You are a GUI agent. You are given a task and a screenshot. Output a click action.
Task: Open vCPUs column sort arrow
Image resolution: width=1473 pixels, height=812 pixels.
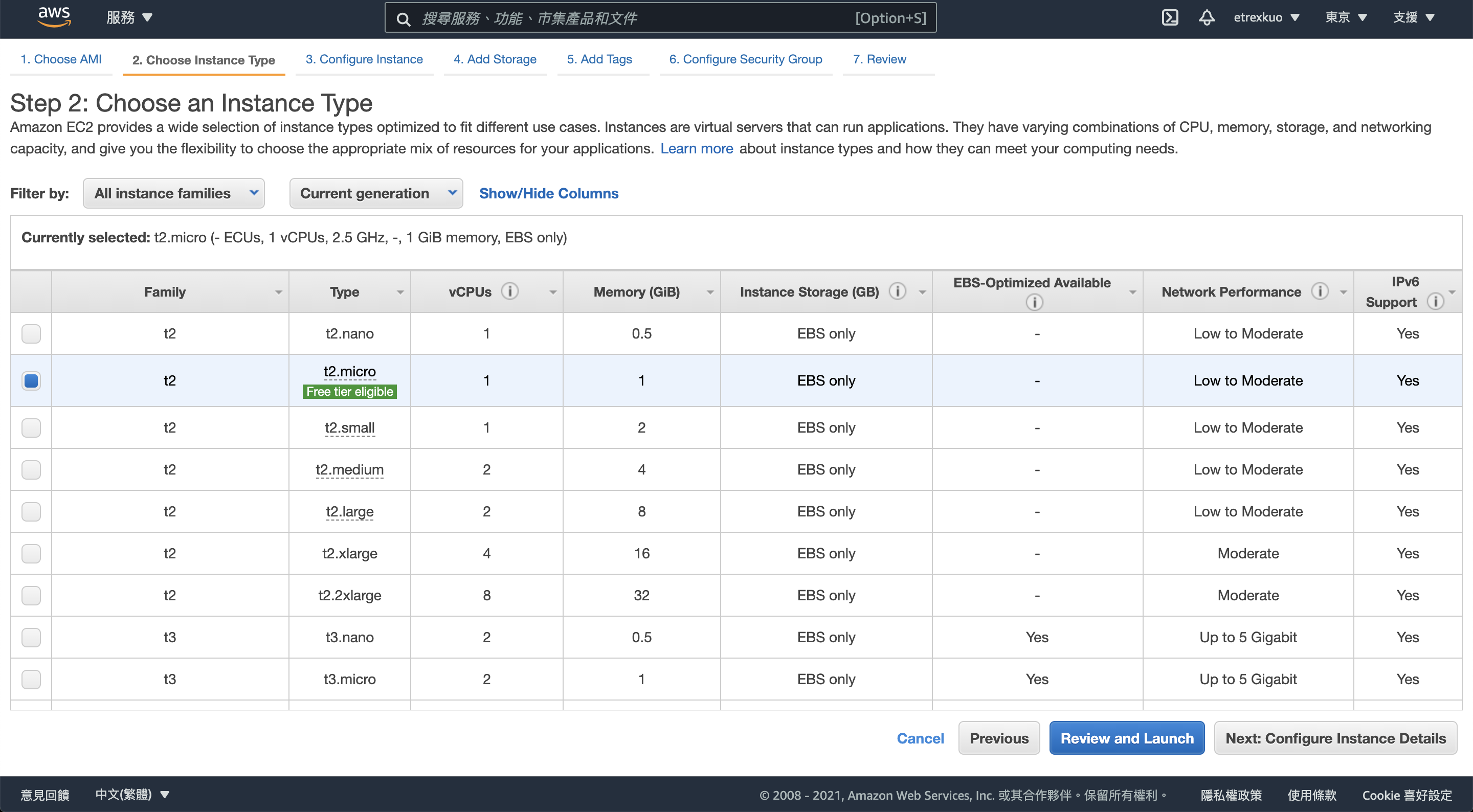pos(553,292)
